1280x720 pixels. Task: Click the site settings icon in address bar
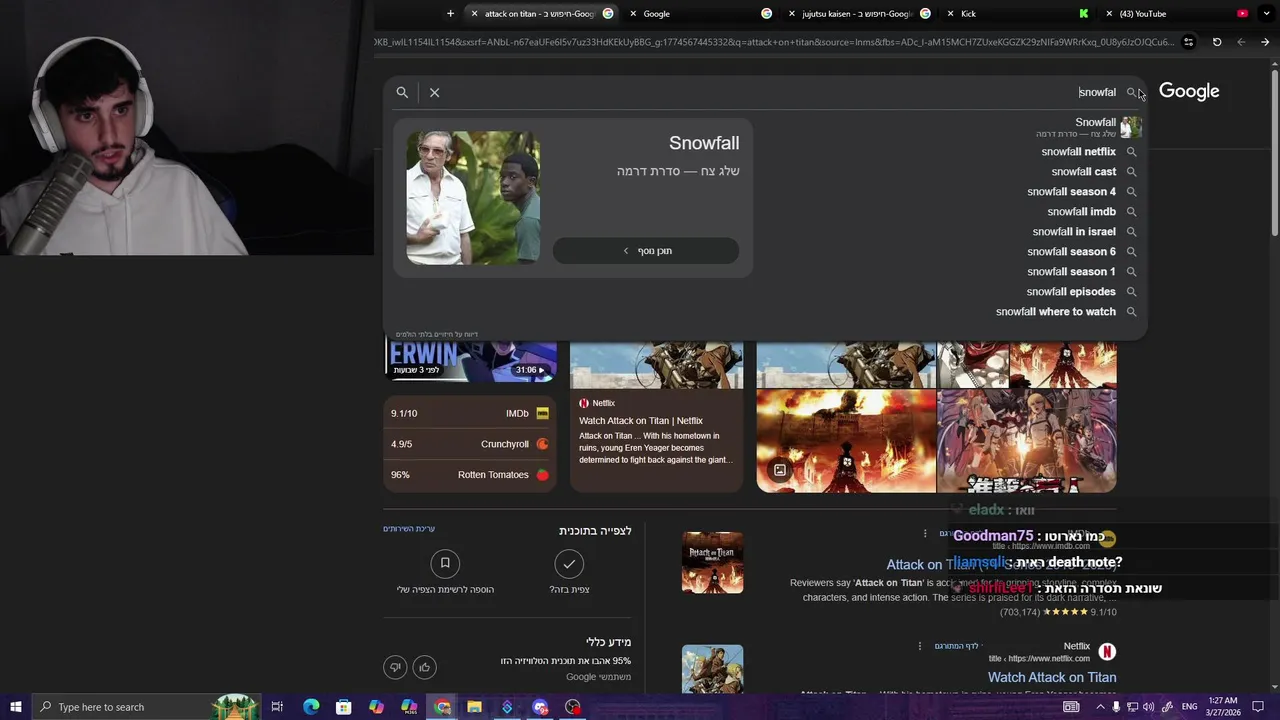(x=1188, y=42)
